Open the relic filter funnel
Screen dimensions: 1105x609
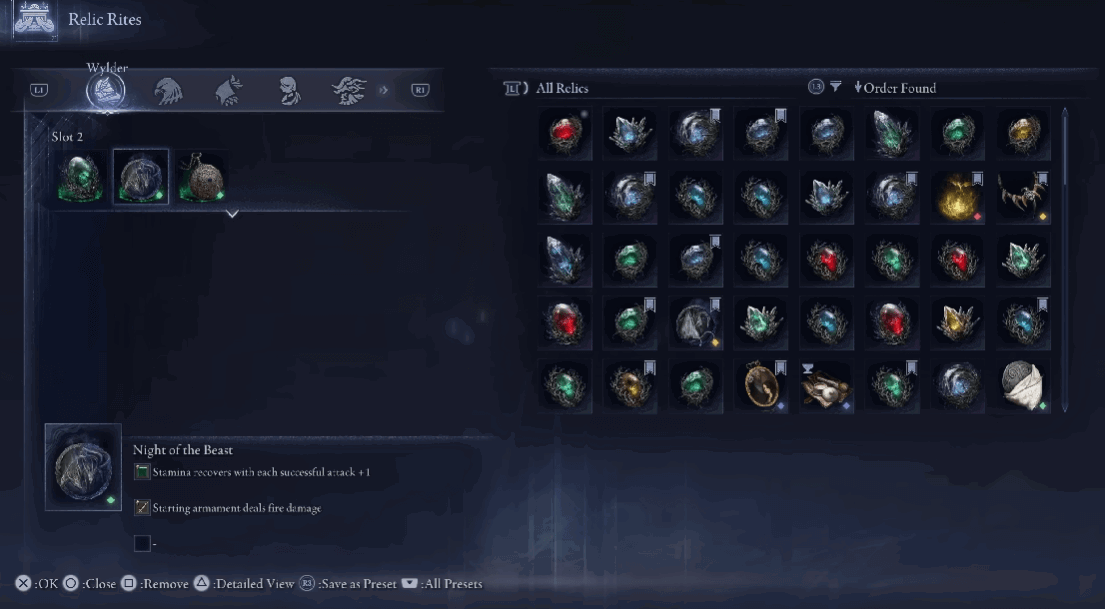coord(836,87)
